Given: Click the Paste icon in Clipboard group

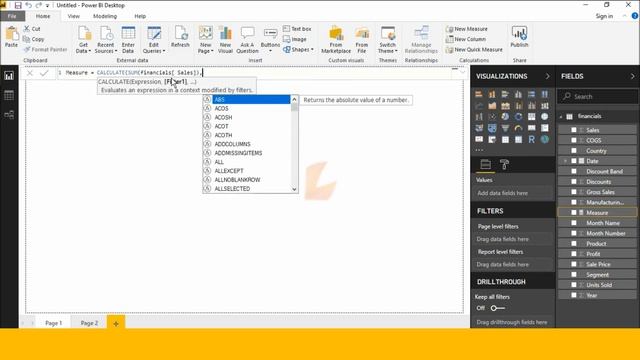Looking at the screenshot, I should pyautogui.click(x=11, y=37).
